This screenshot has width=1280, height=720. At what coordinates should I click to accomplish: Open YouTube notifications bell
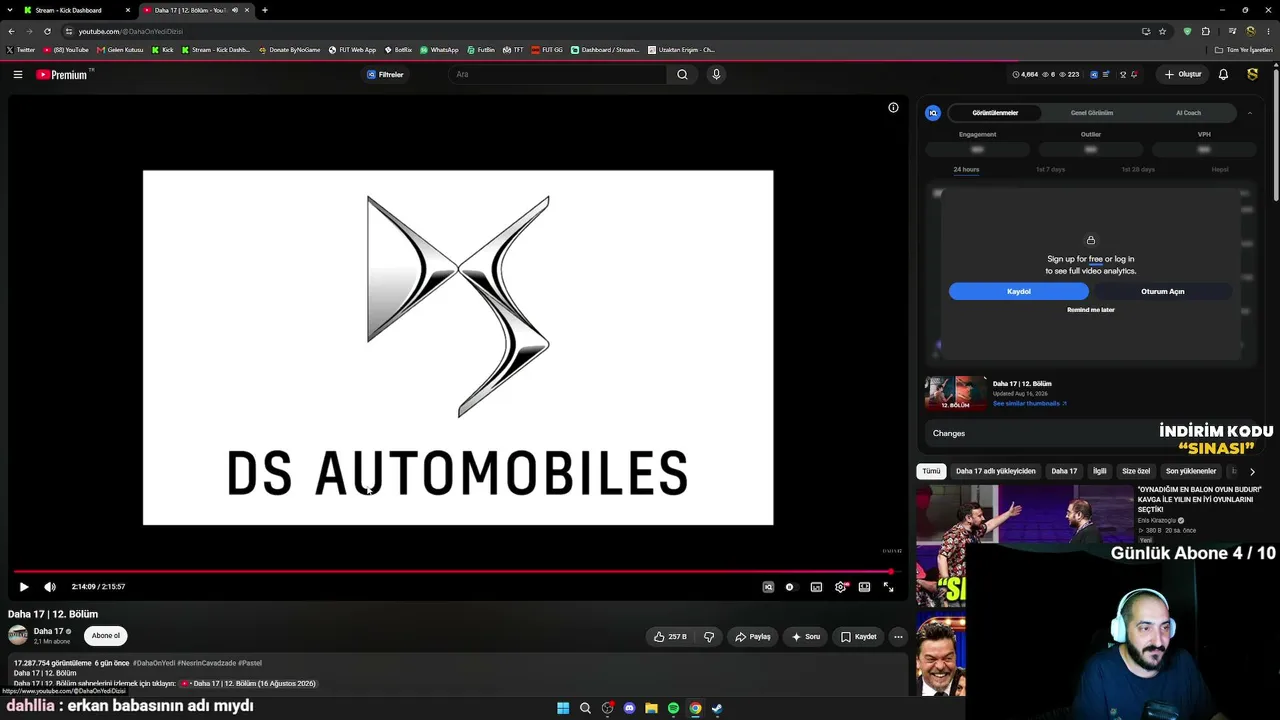(x=1223, y=74)
